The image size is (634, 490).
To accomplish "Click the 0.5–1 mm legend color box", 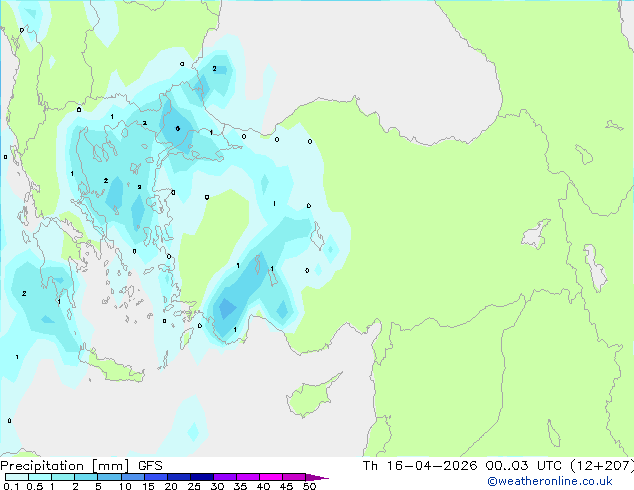I will (40, 477).
